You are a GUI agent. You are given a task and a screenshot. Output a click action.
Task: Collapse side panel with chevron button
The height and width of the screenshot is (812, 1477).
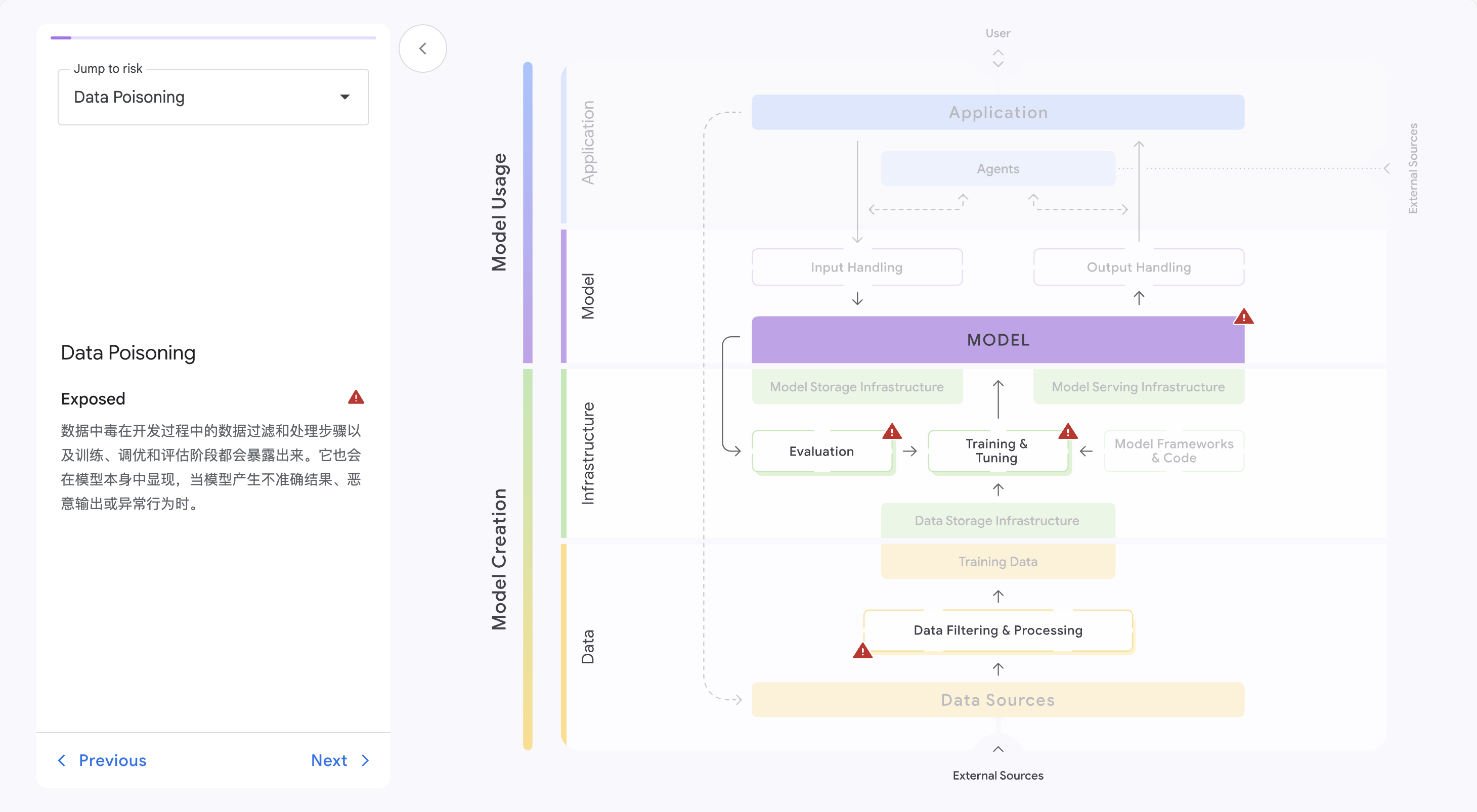(422, 49)
